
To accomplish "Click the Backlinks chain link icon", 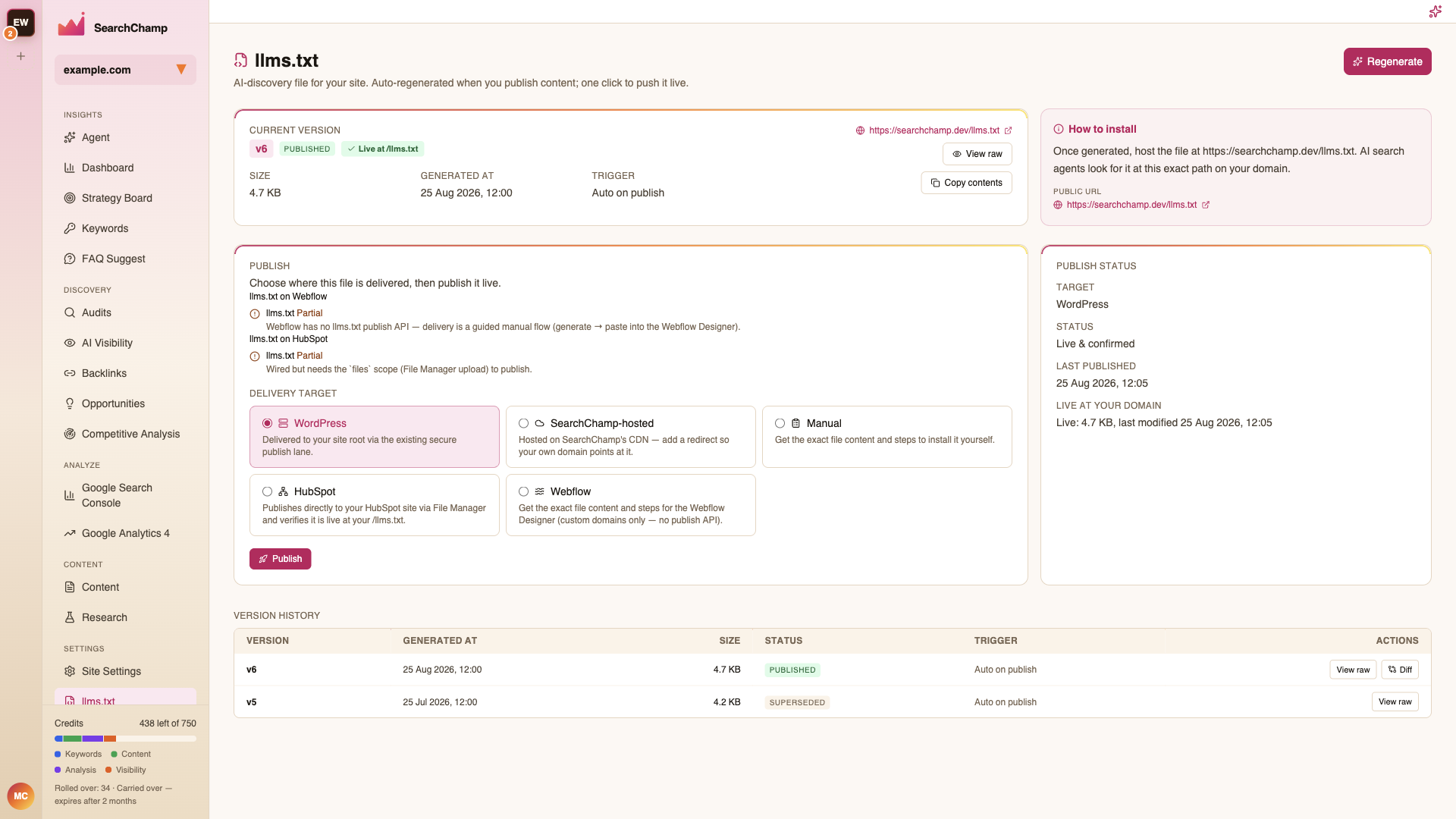I will tap(70, 373).
